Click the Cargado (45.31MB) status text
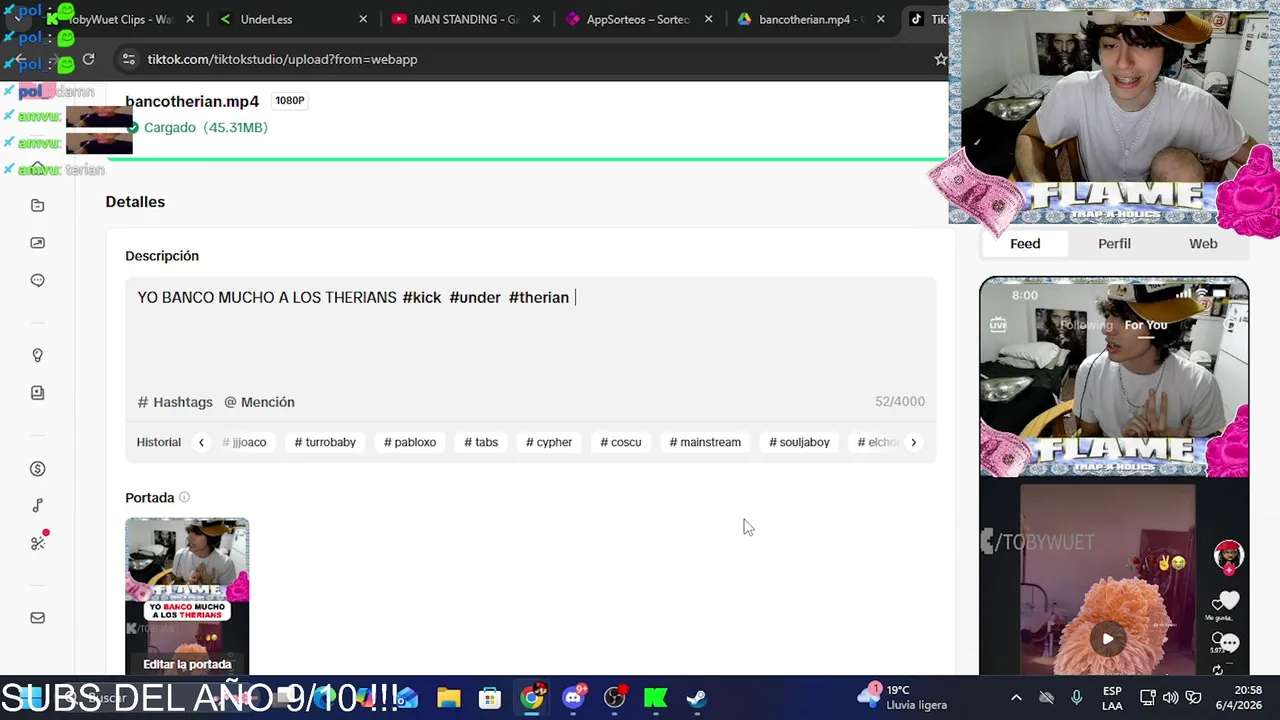 tap(205, 127)
